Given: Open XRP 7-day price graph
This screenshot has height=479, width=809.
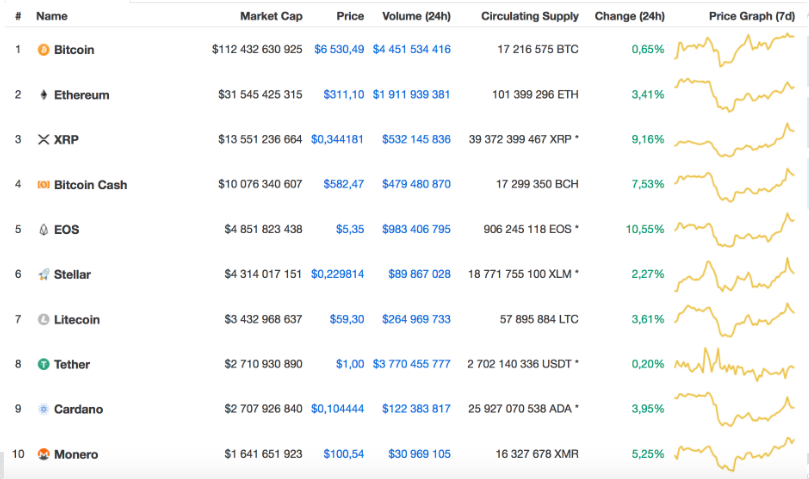Looking at the screenshot, I should point(735,140).
